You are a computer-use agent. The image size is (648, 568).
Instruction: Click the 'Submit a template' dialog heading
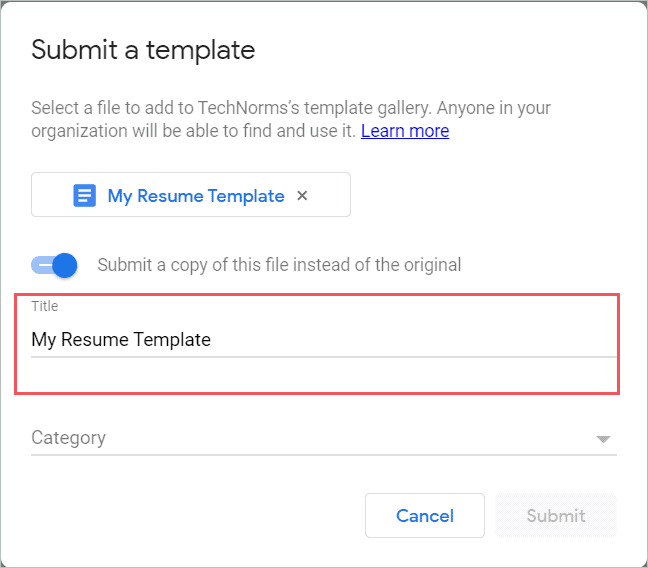(x=143, y=50)
